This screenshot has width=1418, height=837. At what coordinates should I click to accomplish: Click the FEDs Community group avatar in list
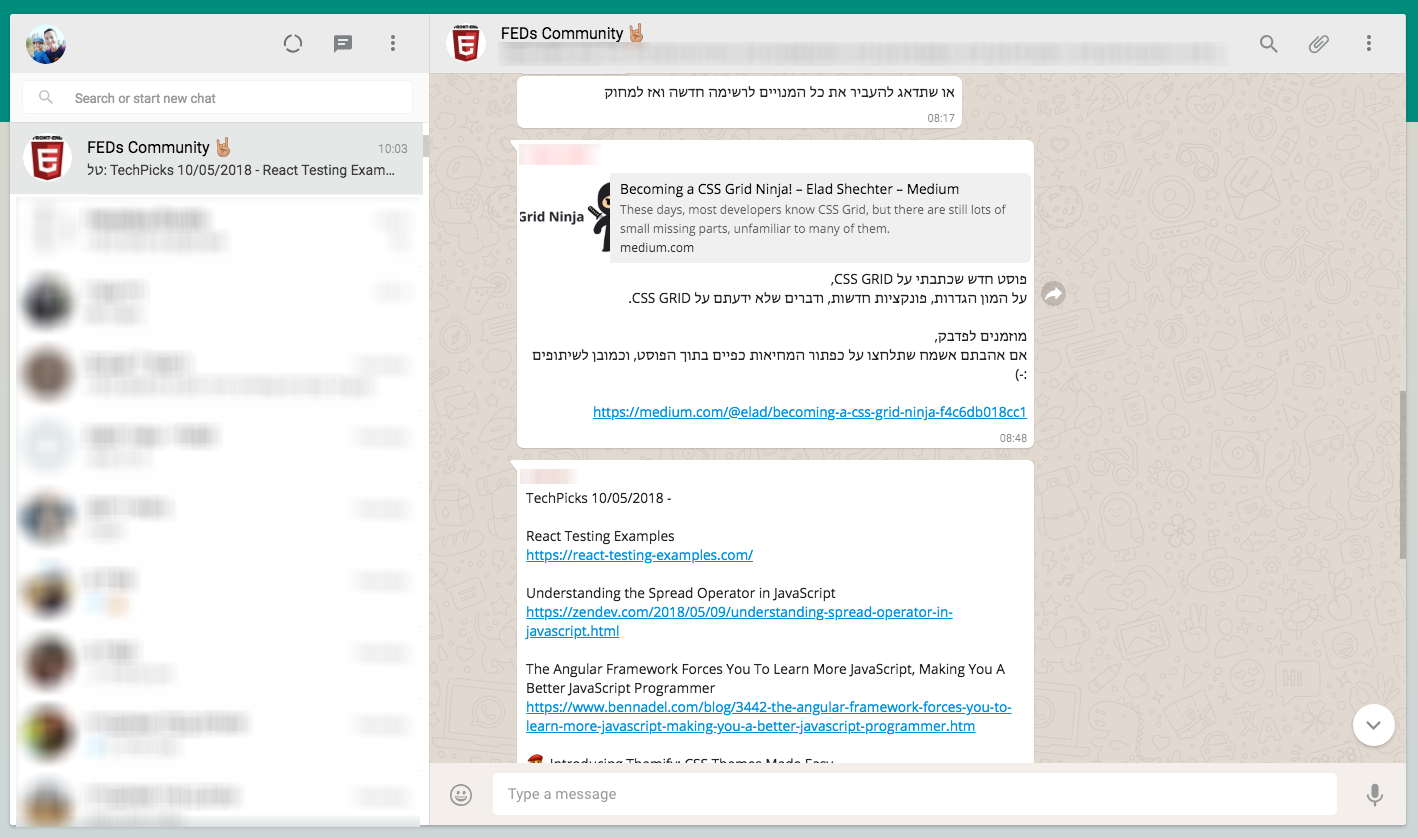(48, 159)
